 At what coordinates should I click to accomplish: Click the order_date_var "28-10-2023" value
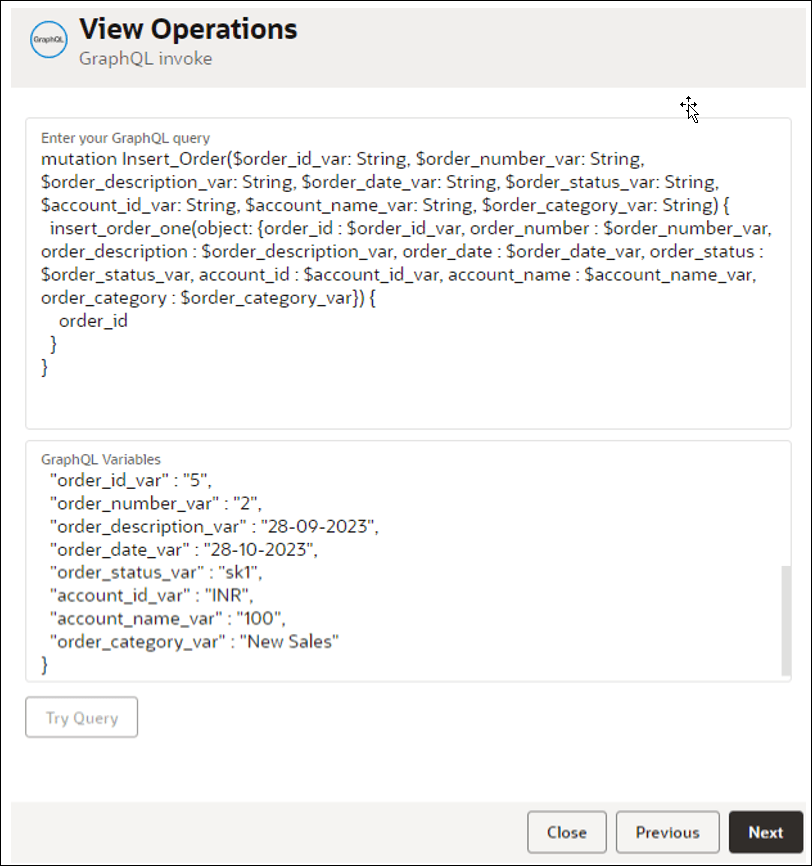[x=261, y=549]
